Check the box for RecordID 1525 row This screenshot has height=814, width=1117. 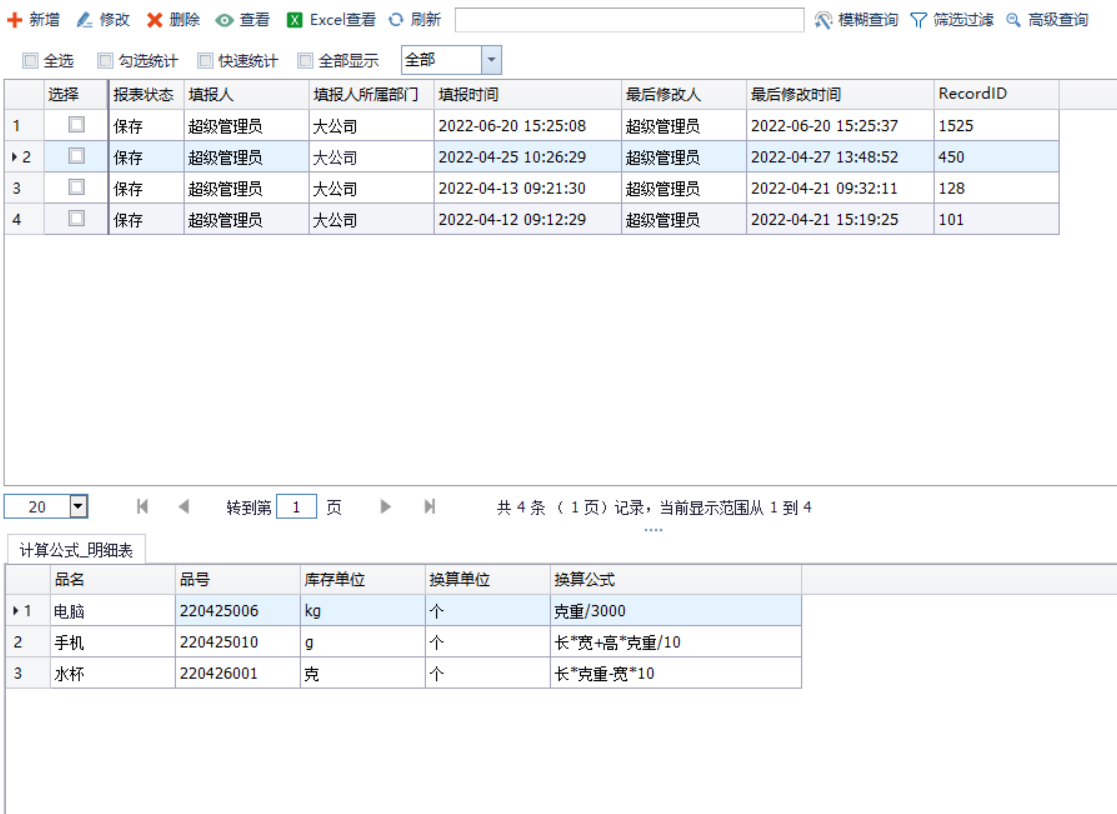[x=76, y=125]
